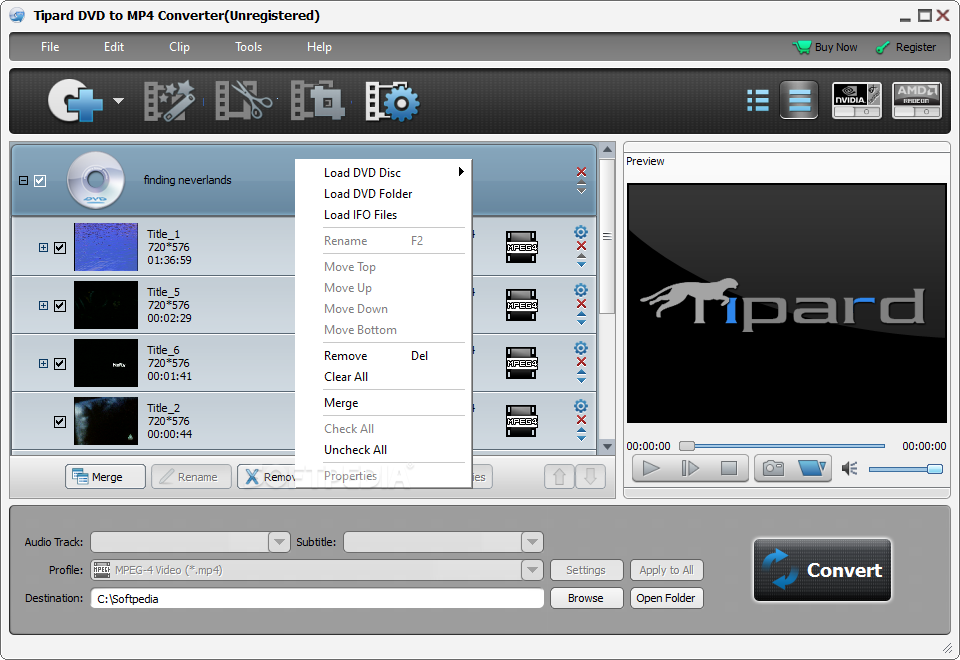Image resolution: width=960 pixels, height=660 pixels.
Task: Collapse the finding neverlands disc tree
Action: click(x=23, y=181)
